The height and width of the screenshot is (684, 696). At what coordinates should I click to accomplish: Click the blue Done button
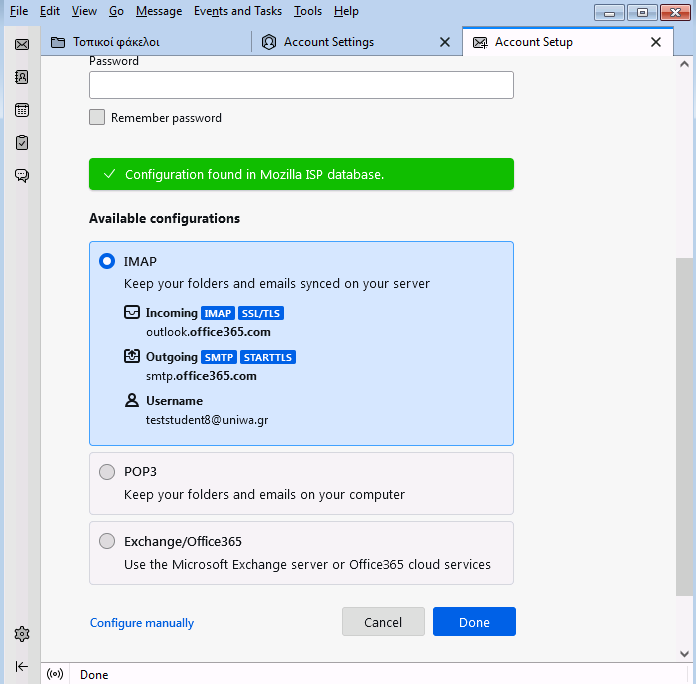[x=474, y=621]
